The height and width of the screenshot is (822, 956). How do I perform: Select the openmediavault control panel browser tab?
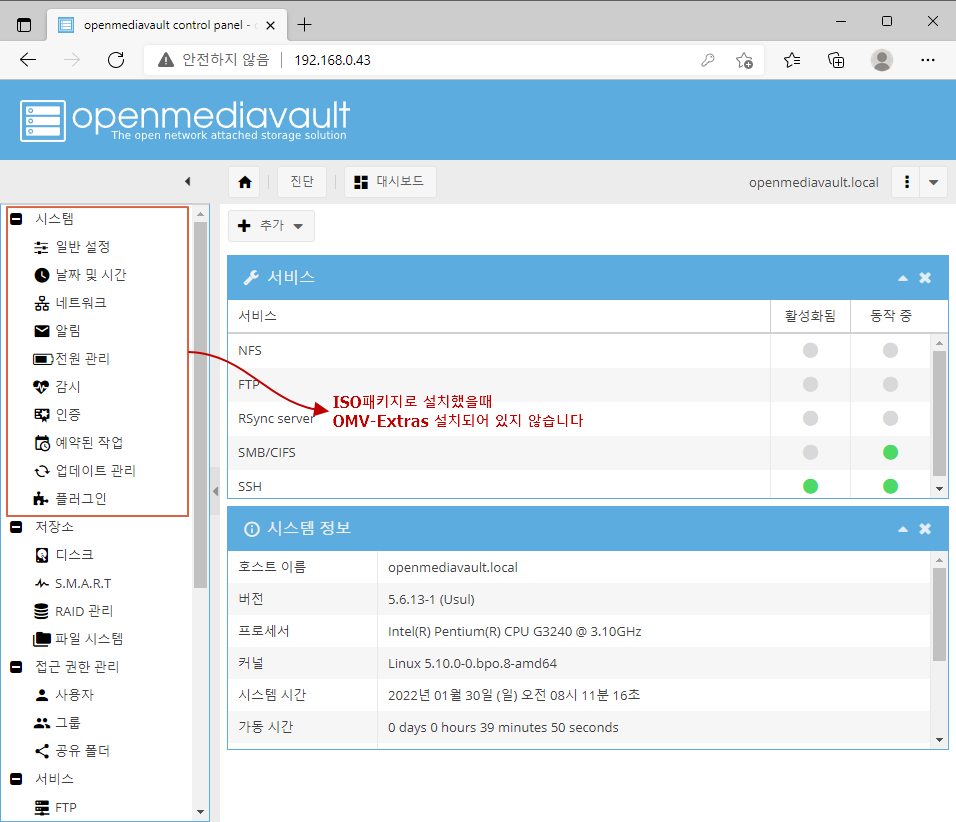point(165,25)
